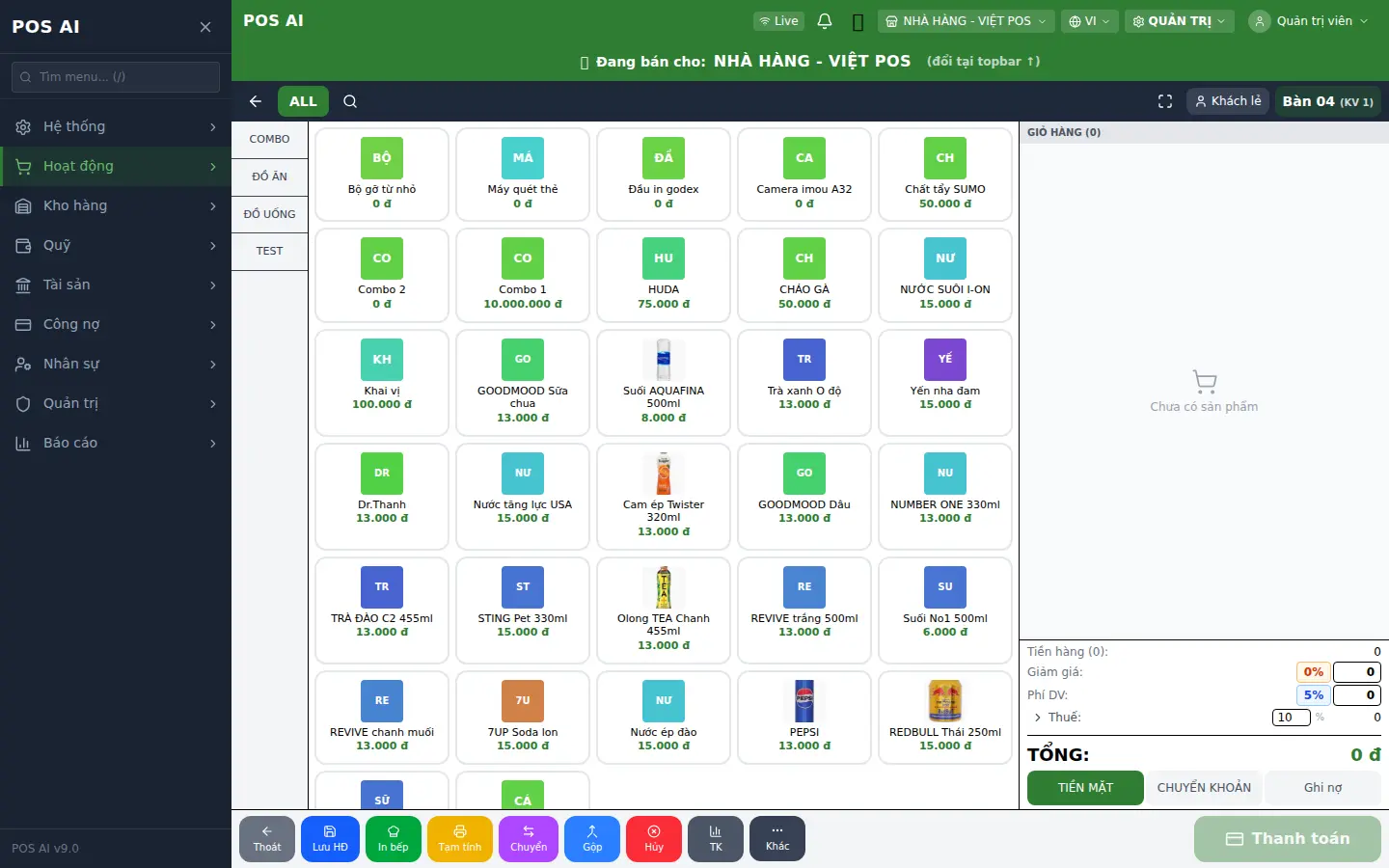The width and height of the screenshot is (1389, 868).
Task: Expand Kho hàng sidebar menu
Action: [x=116, y=205]
